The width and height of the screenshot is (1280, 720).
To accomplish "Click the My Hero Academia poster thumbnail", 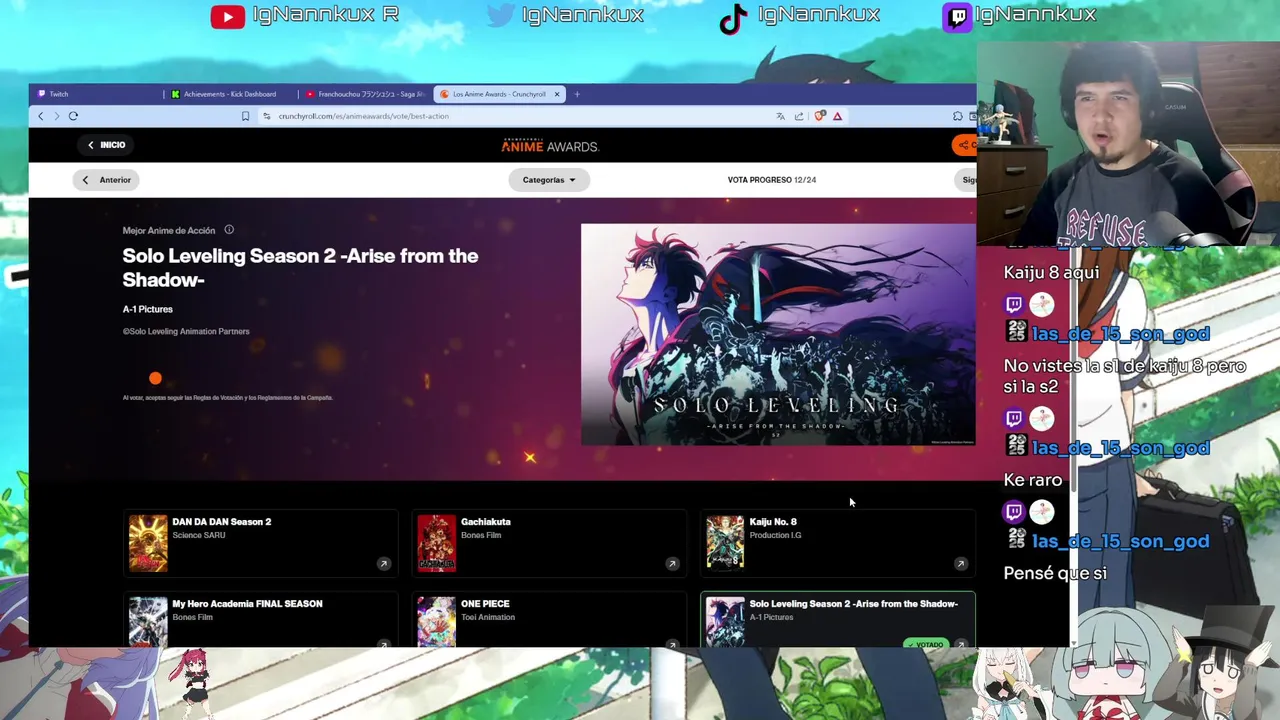I will coord(148,622).
